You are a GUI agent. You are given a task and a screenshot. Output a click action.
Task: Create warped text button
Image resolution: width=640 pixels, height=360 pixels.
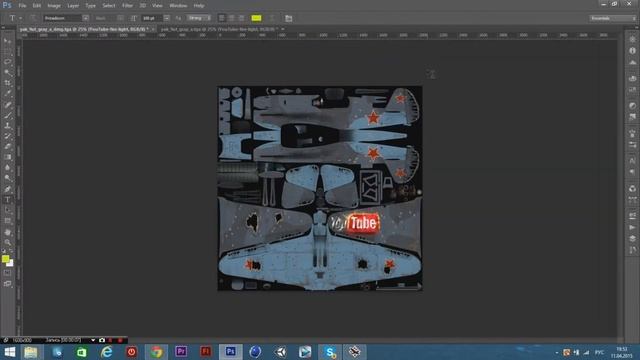[x=272, y=18]
